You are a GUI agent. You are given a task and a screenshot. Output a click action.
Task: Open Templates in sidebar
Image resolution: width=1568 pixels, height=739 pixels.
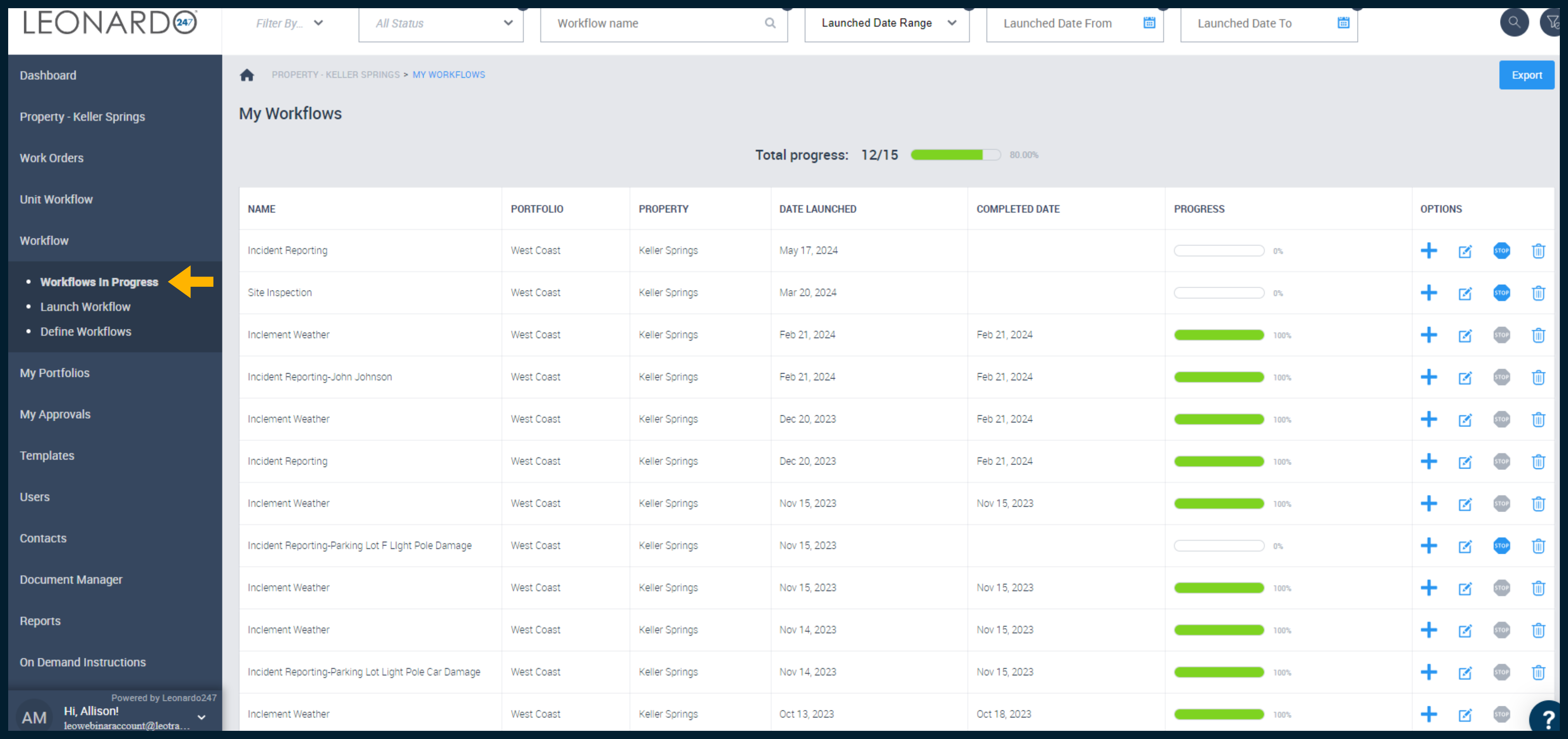(x=47, y=456)
